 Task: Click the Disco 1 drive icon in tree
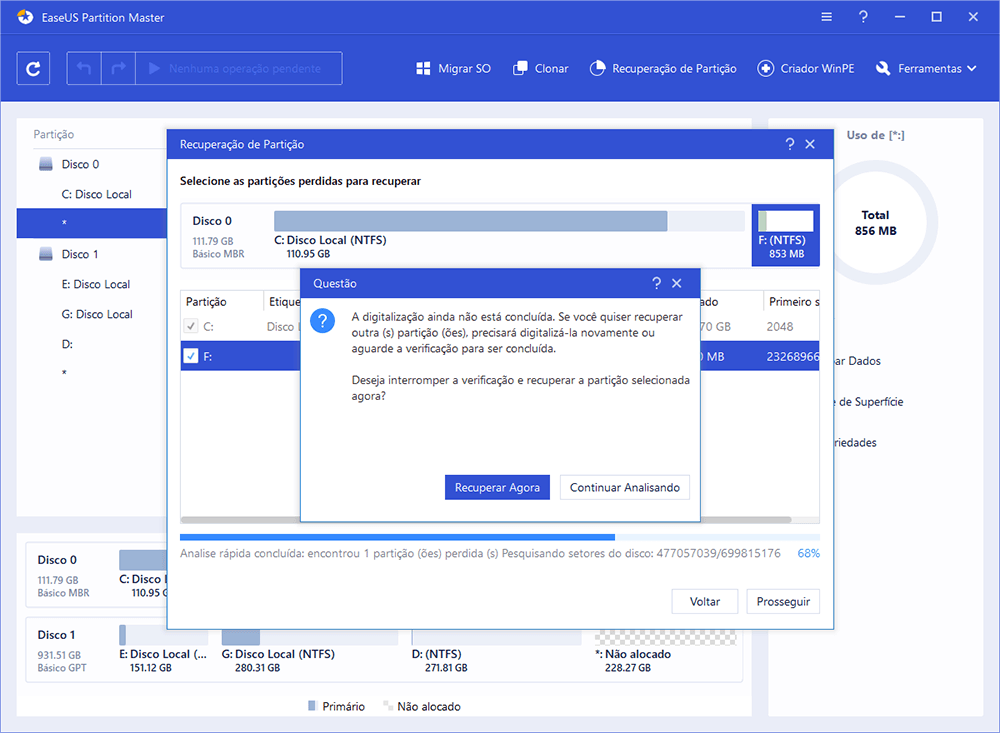click(45, 254)
